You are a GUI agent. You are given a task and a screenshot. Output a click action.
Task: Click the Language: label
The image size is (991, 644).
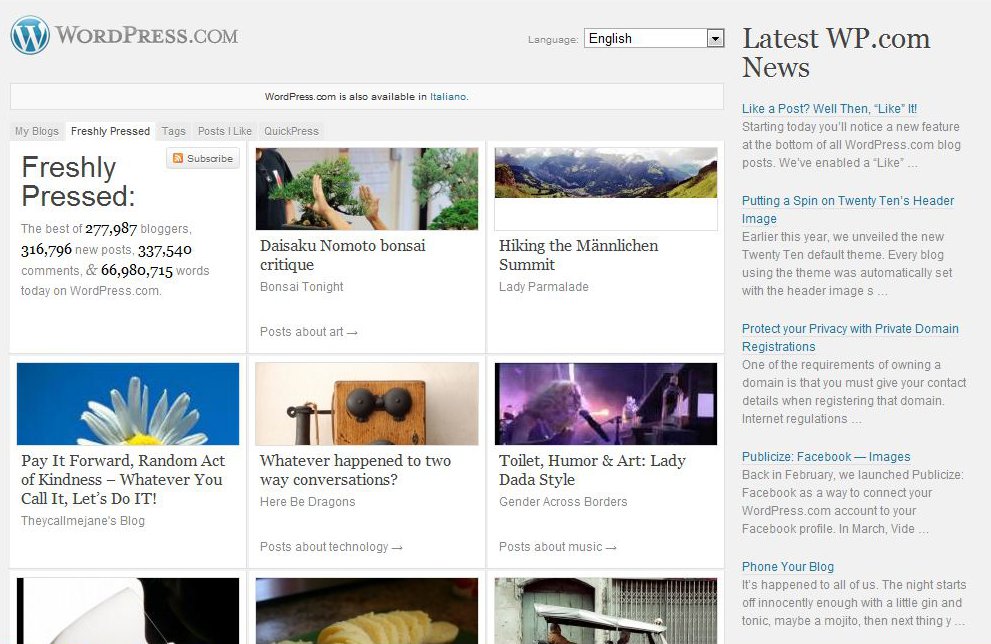pos(553,39)
